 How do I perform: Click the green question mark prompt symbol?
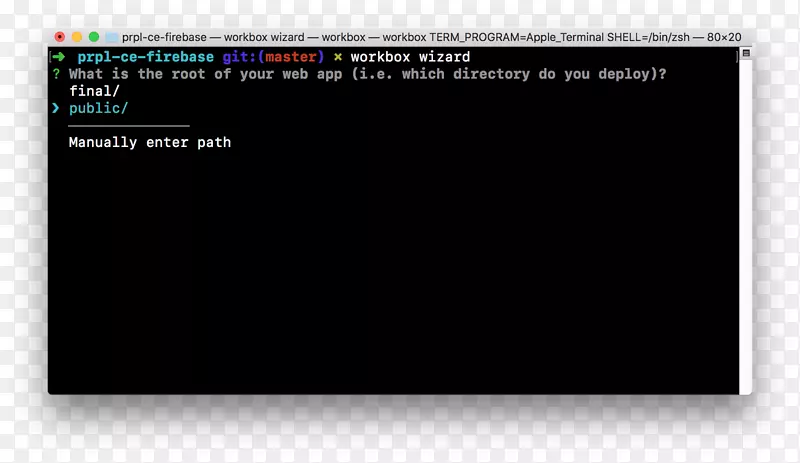click(56, 74)
